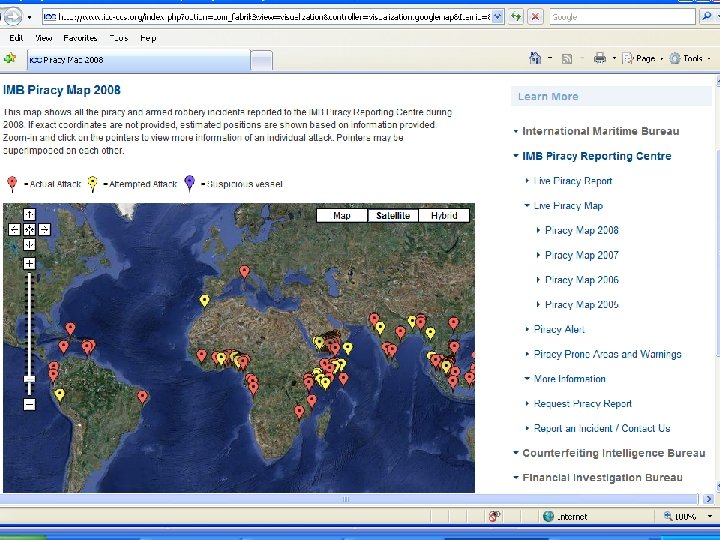Open the Favorites menu
The height and width of the screenshot is (540, 720).
[x=80, y=38]
